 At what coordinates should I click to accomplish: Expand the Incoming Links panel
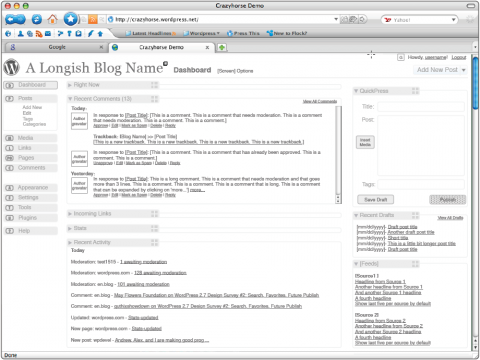pos(70,214)
